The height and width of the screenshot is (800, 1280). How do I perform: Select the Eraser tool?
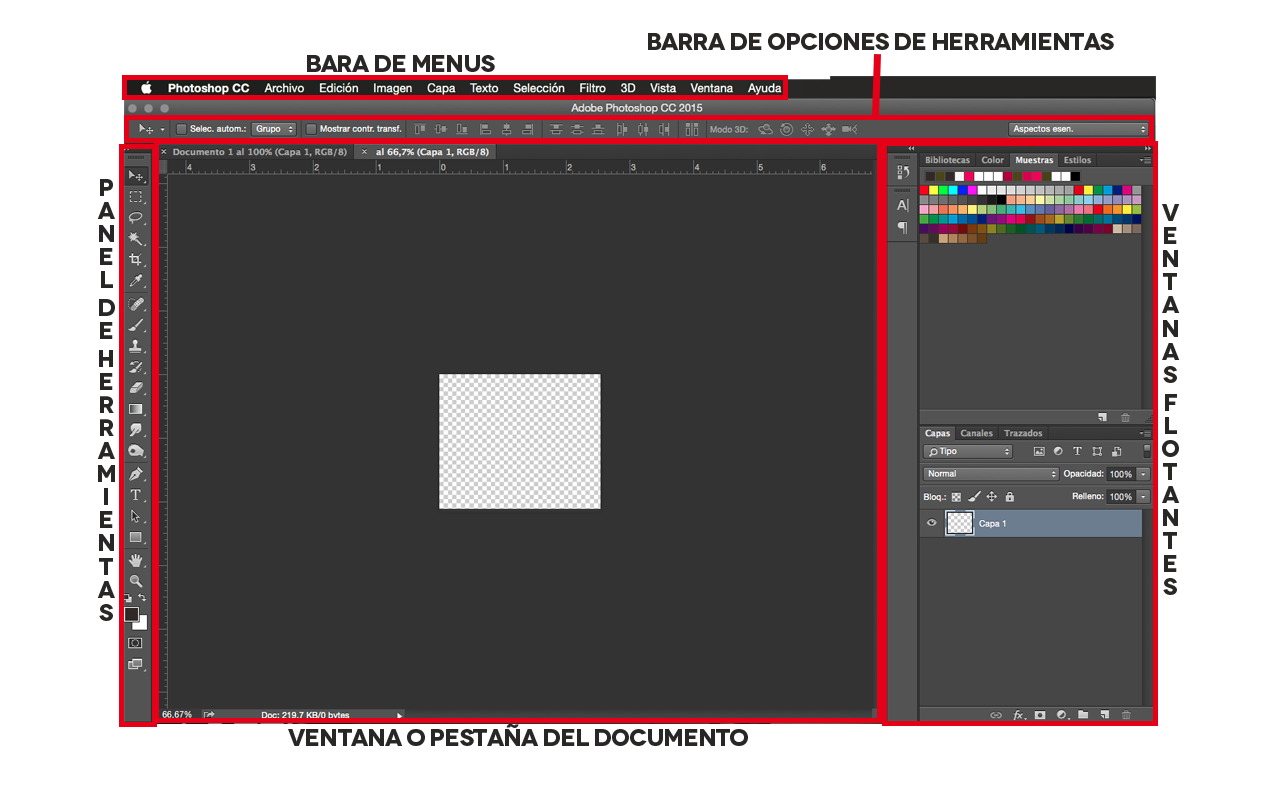point(136,388)
